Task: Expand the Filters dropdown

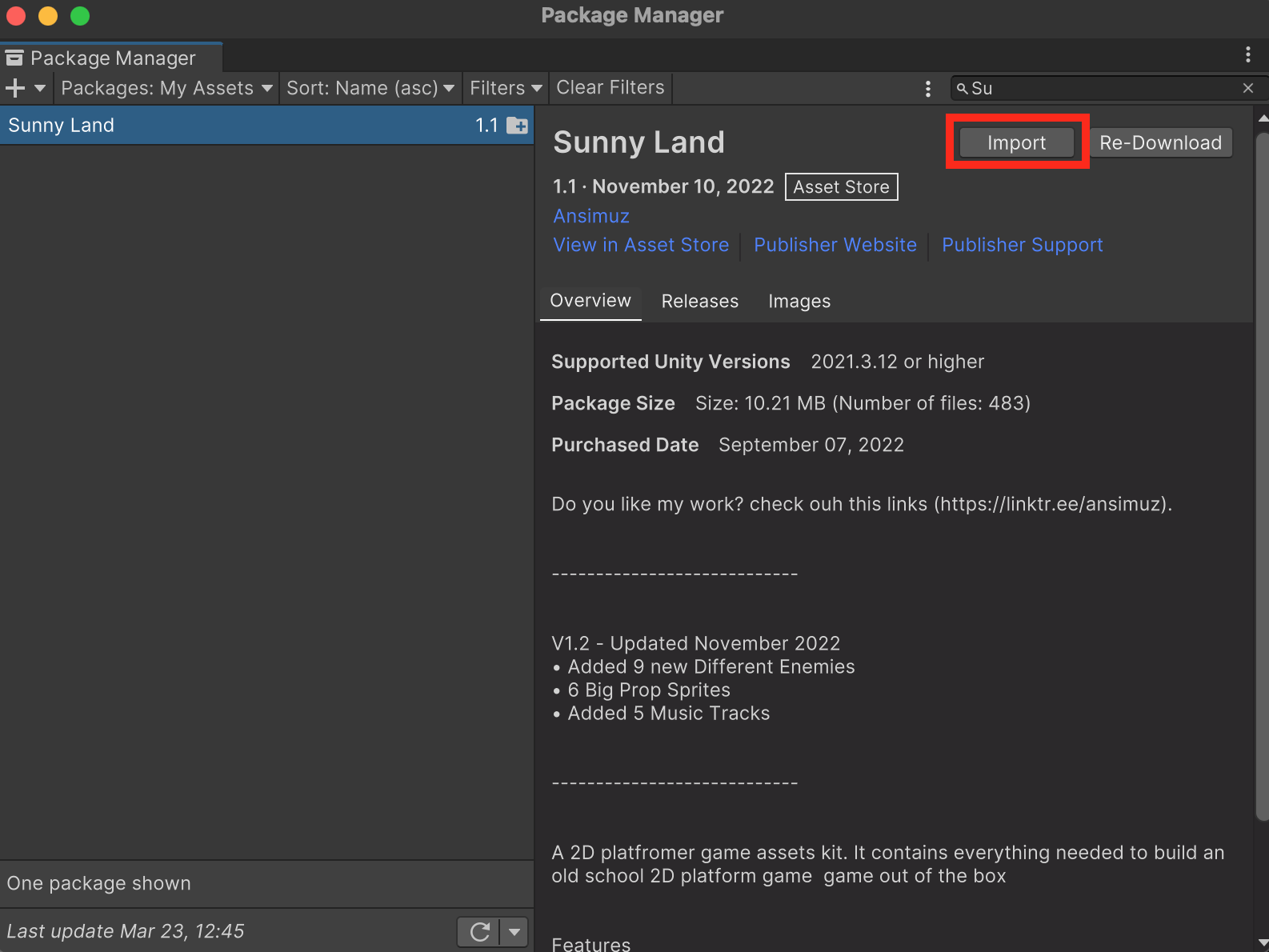Action: (x=506, y=88)
